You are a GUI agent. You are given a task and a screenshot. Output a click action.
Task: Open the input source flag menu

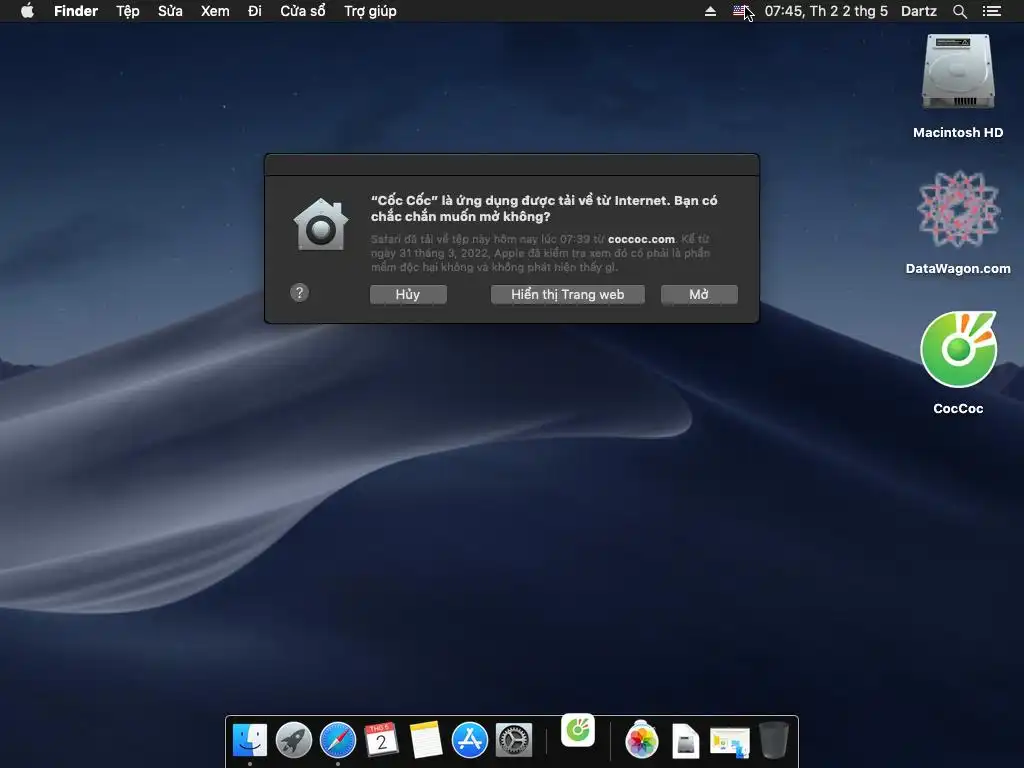click(740, 11)
